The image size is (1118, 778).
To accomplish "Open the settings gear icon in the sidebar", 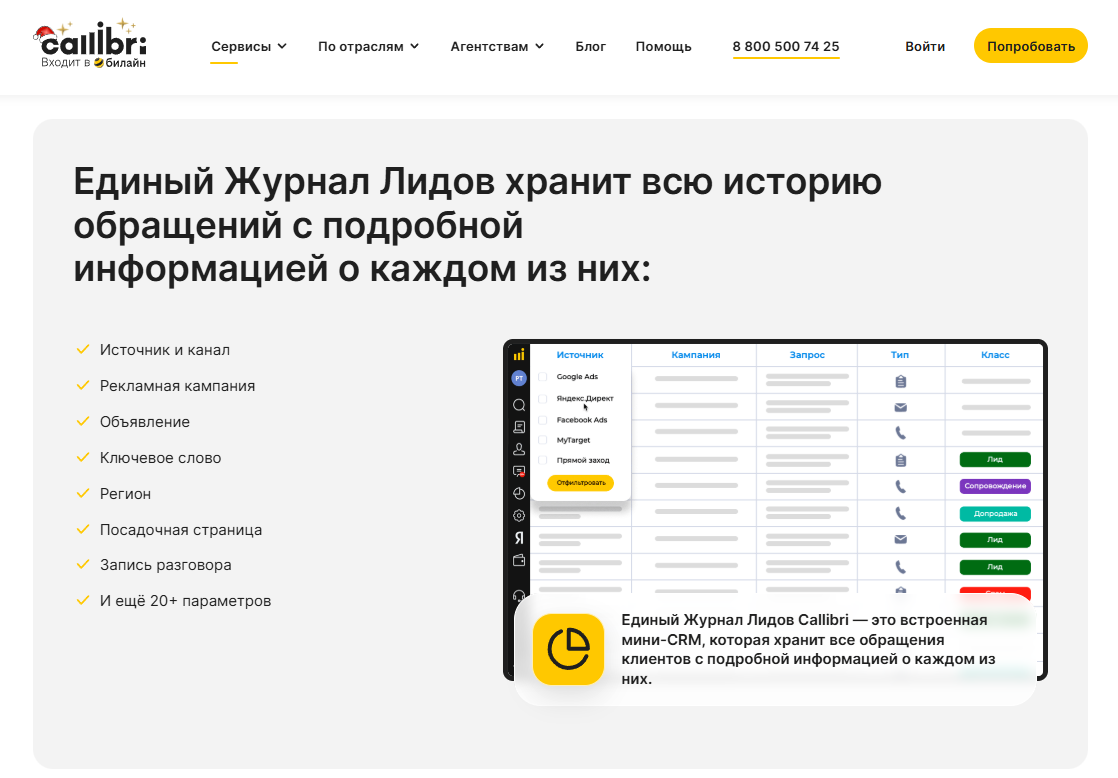I will 518,515.
